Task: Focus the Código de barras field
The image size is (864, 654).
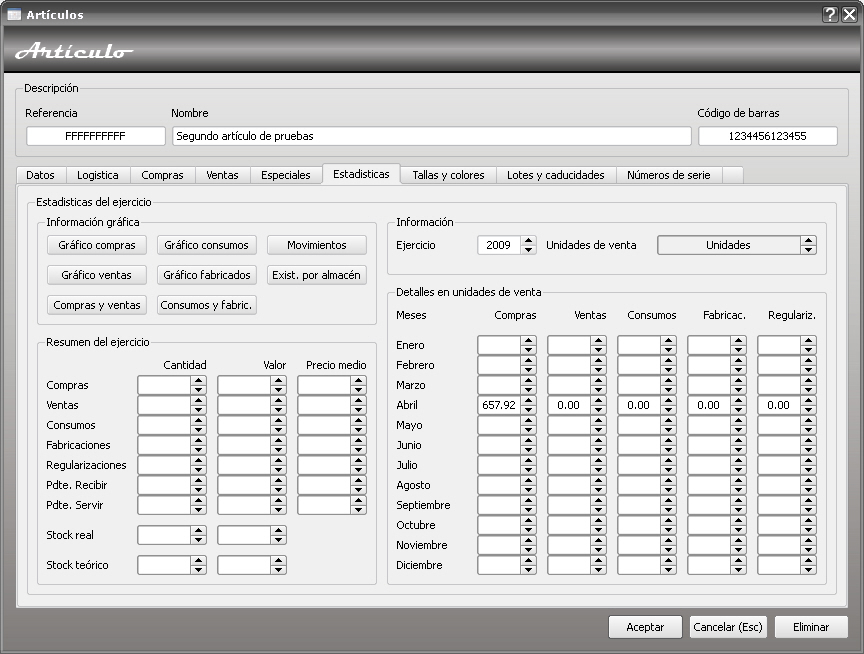Action: 767,136
